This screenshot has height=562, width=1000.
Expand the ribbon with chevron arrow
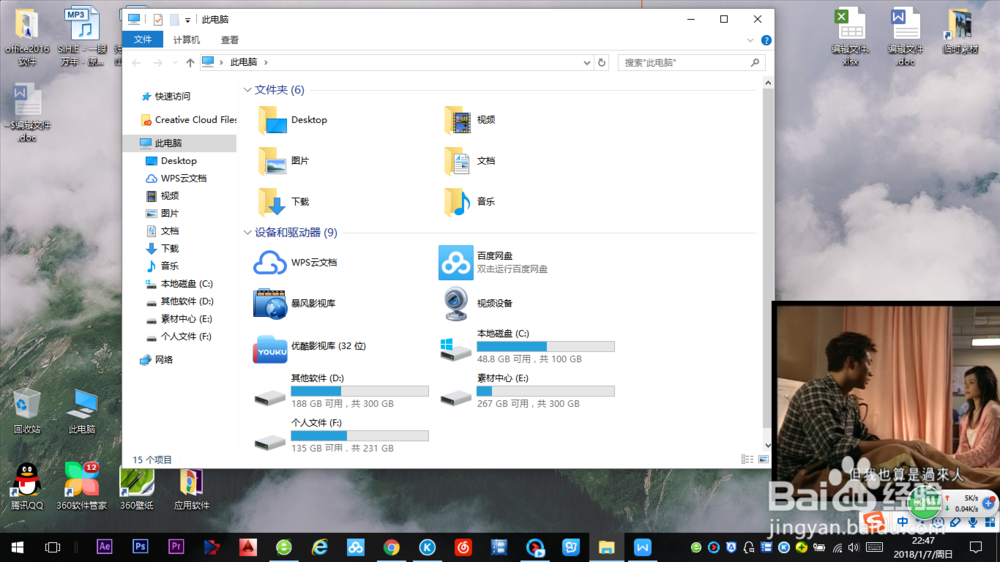(x=750, y=40)
